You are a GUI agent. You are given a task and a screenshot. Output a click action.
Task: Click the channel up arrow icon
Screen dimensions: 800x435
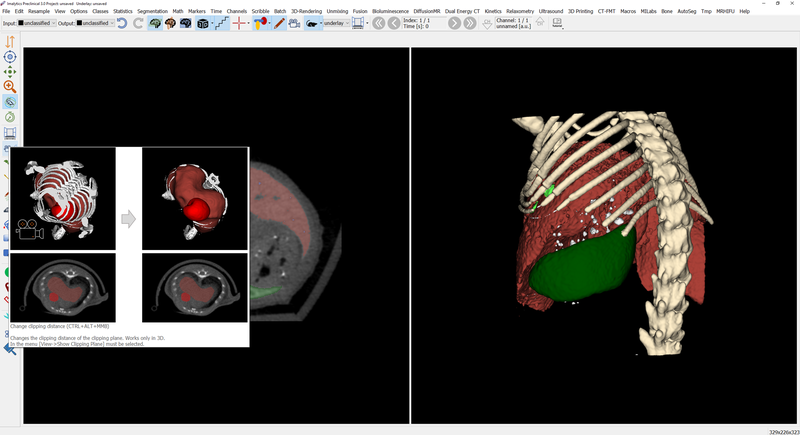[x=540, y=22]
